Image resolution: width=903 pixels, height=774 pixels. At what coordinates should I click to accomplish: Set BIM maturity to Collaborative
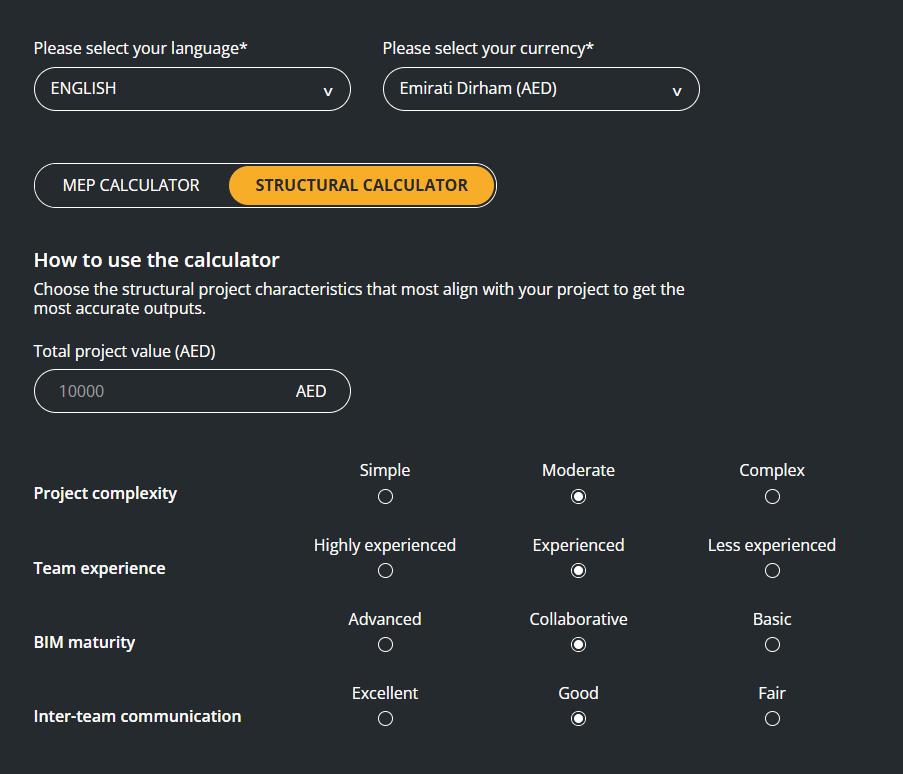click(578, 645)
